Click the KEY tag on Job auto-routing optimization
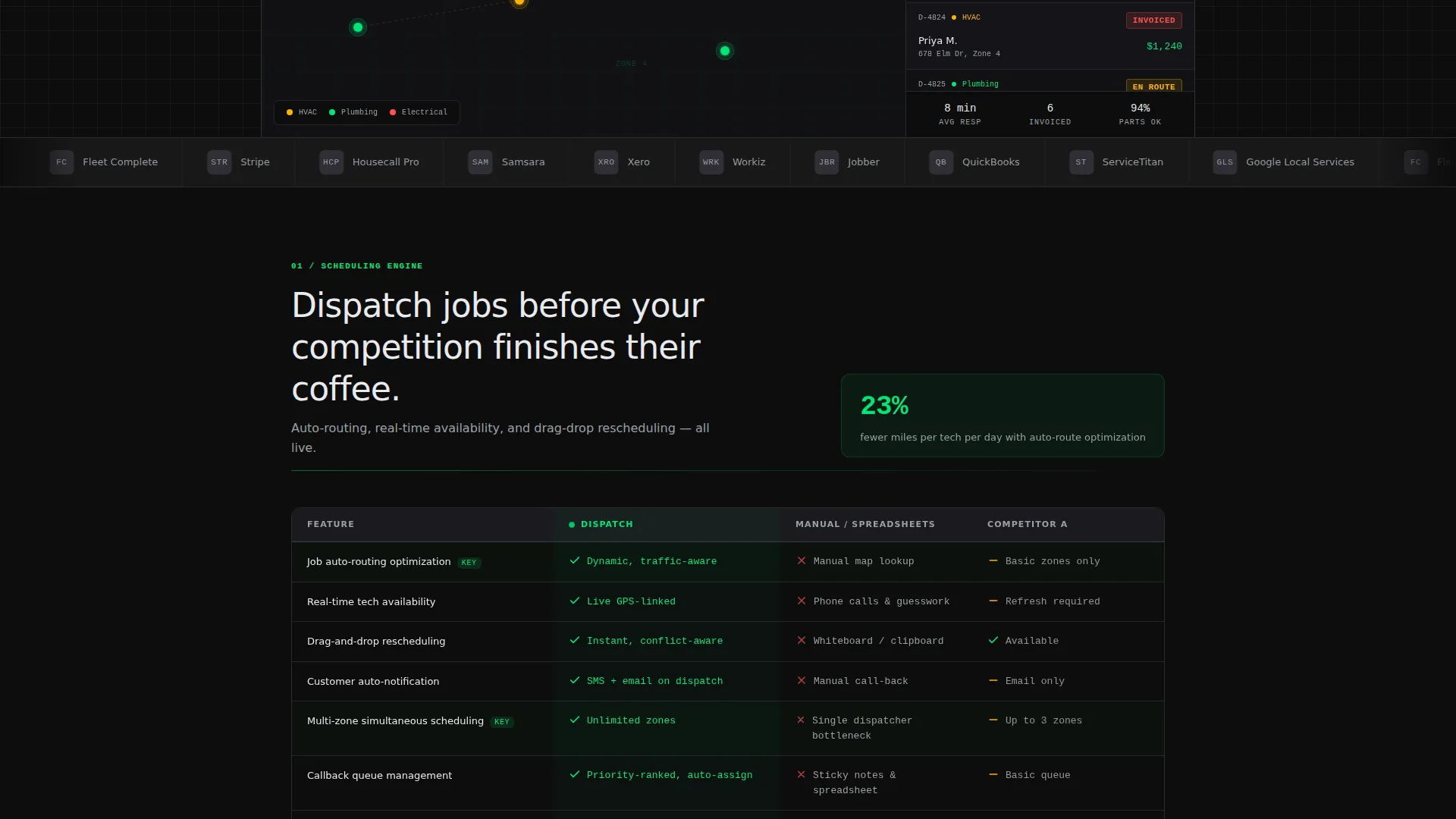 click(x=469, y=563)
